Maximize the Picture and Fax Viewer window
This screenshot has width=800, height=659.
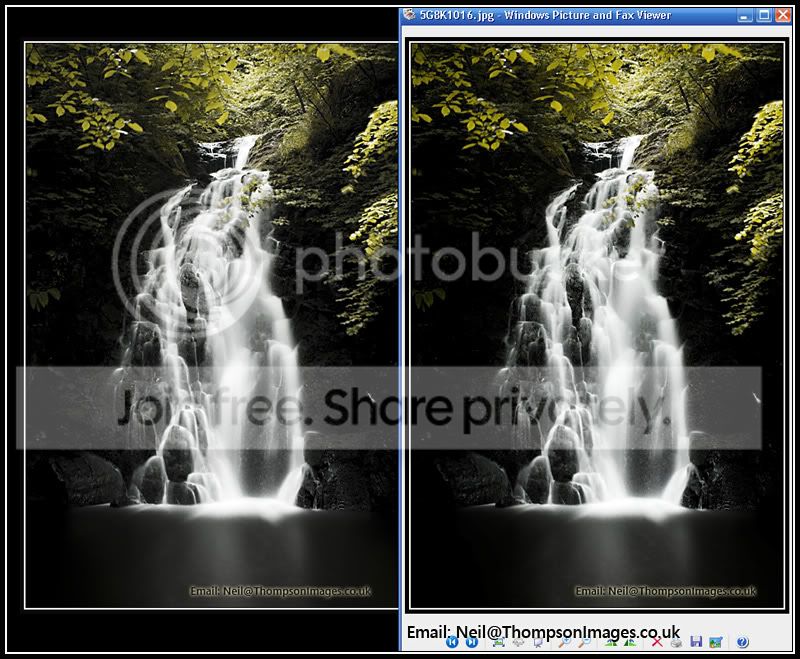[x=764, y=15]
